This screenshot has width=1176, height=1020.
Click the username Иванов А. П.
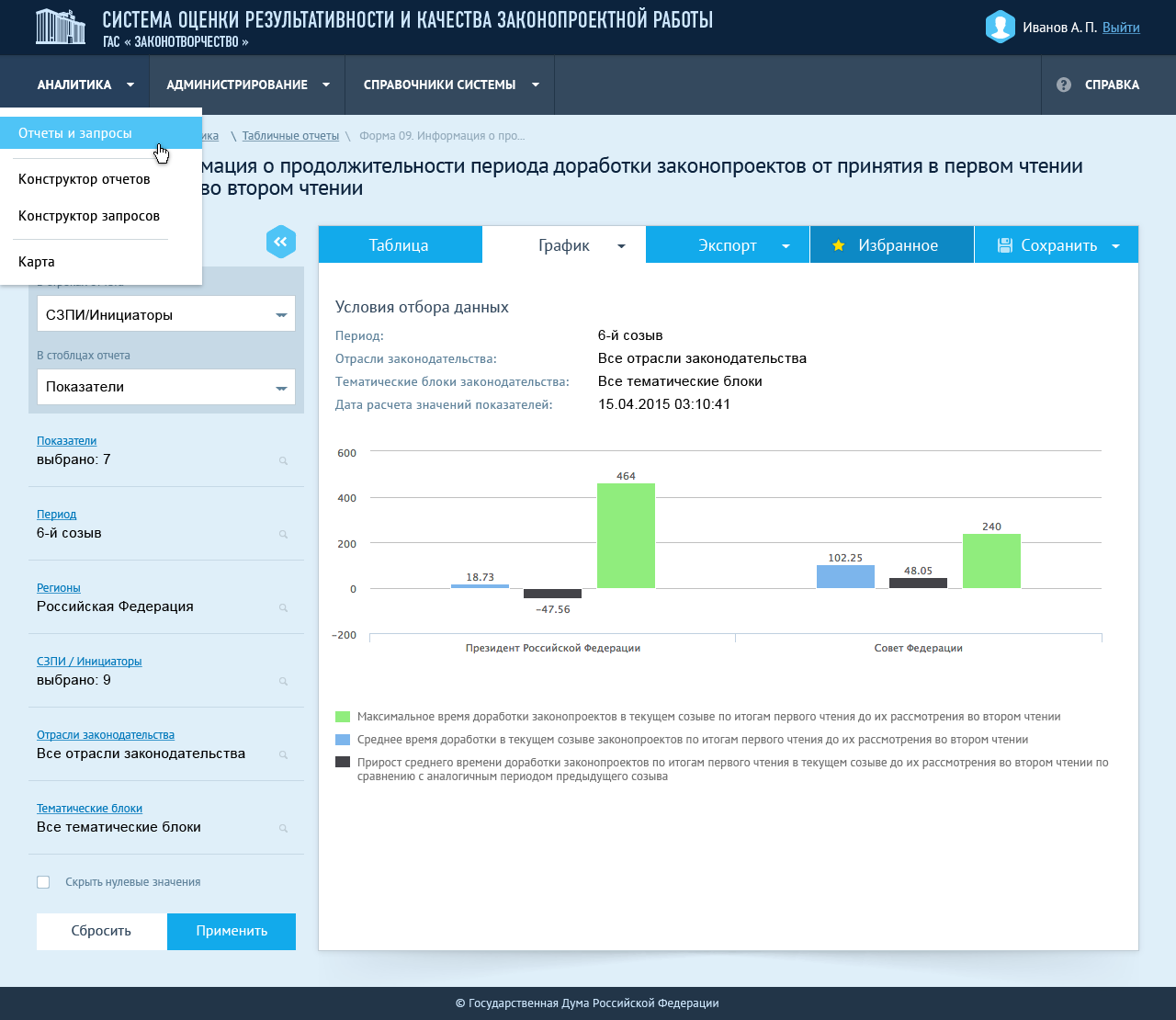coord(1059,28)
